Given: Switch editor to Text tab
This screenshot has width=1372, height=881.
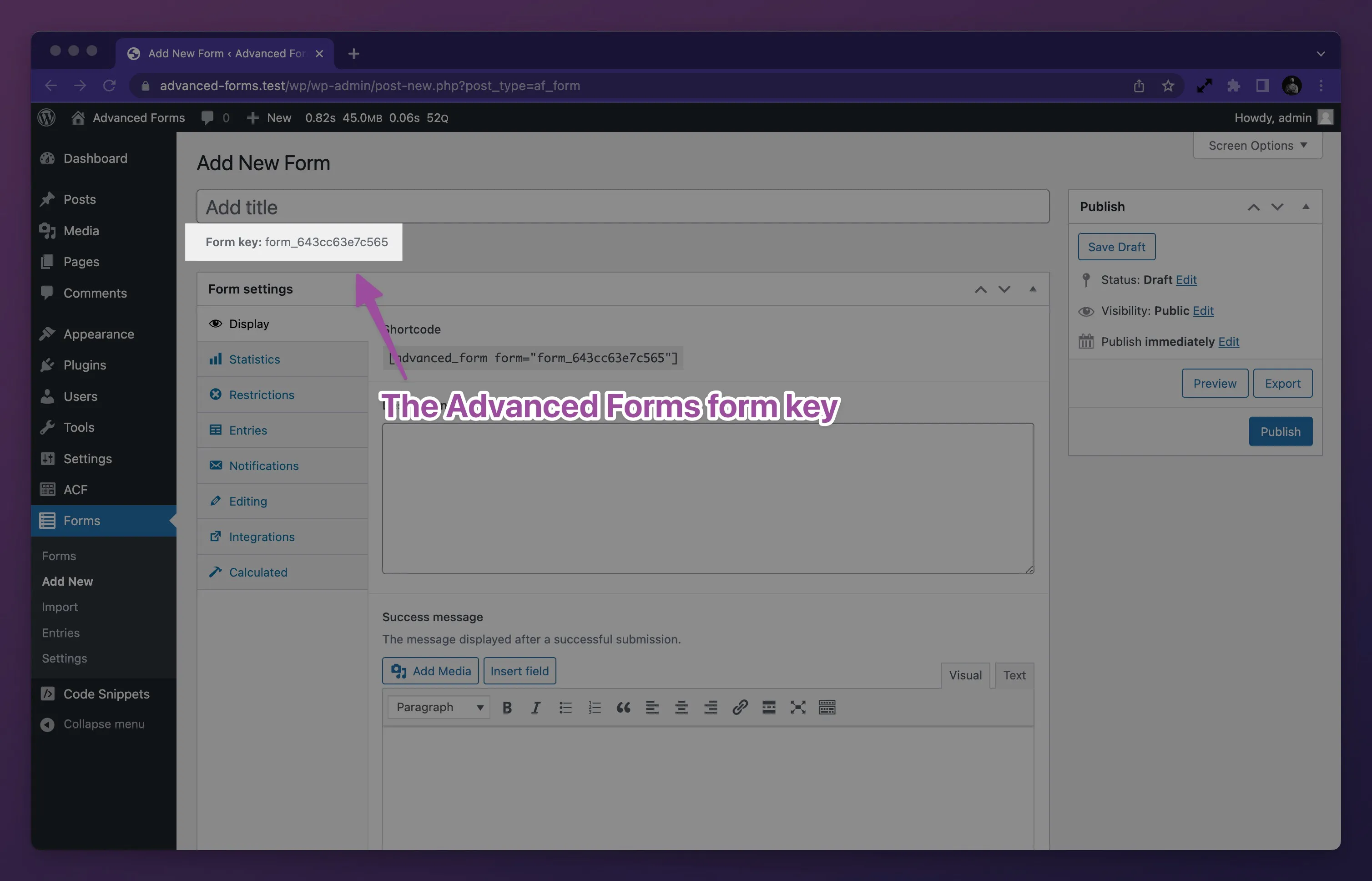Looking at the screenshot, I should click(1014, 676).
